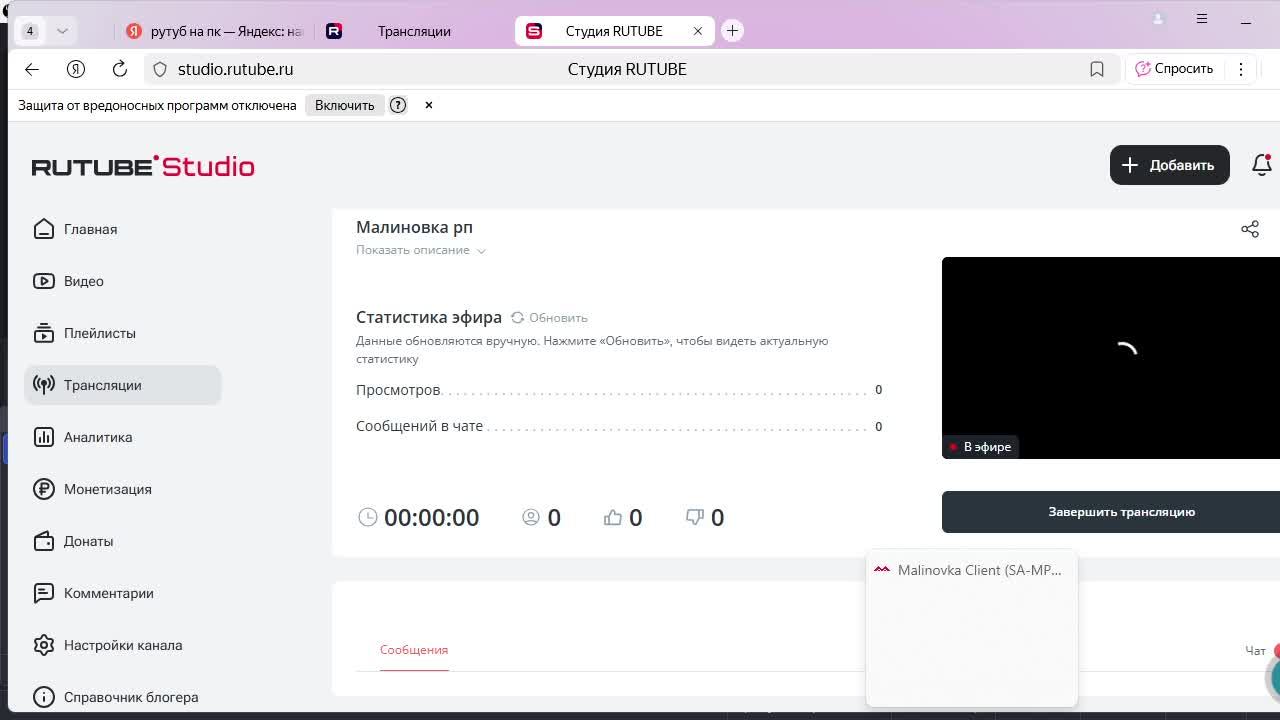Refresh stats with Обновить
Image resolution: width=1280 pixels, height=720 pixels.
(549, 318)
